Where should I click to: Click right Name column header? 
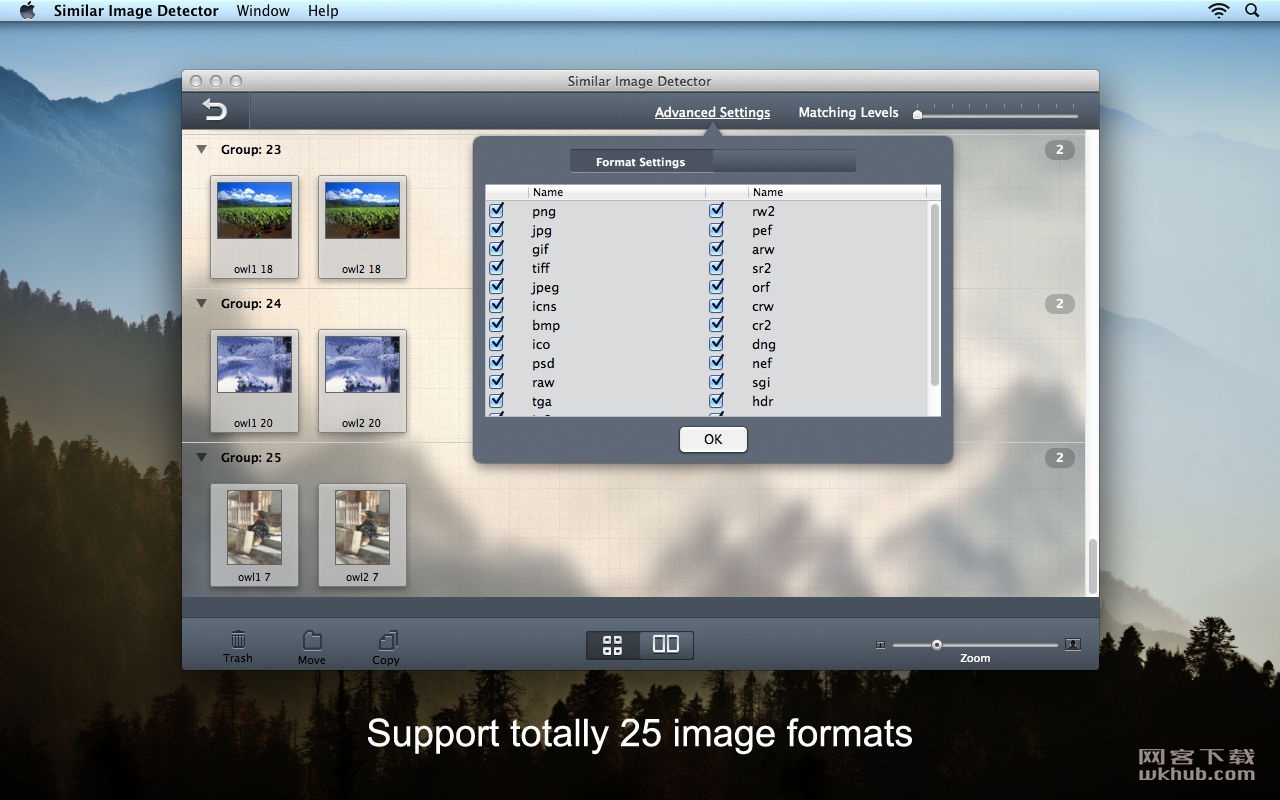(837, 192)
